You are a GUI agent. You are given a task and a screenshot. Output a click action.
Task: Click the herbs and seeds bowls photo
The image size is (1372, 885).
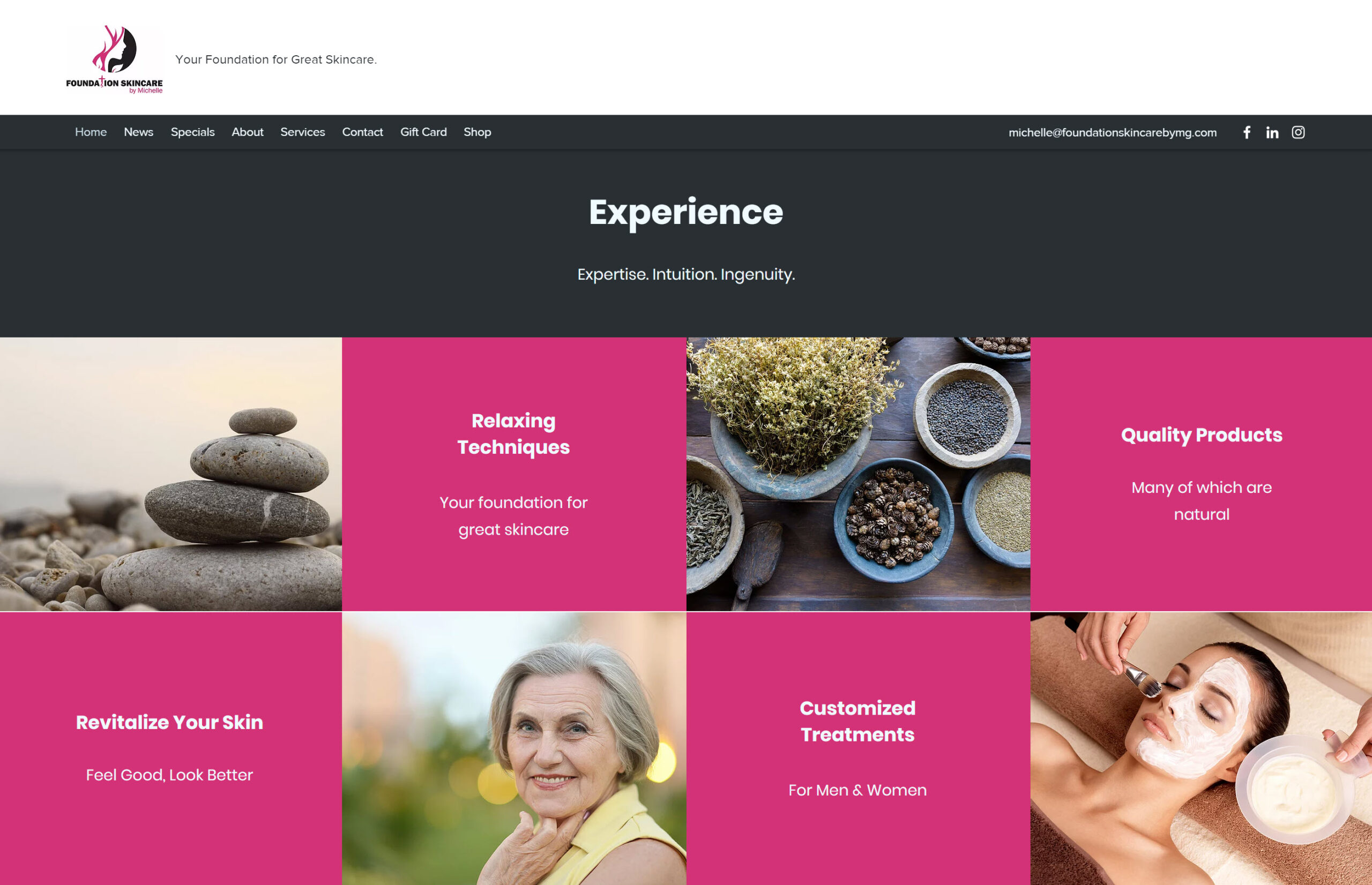pyautogui.click(x=858, y=474)
